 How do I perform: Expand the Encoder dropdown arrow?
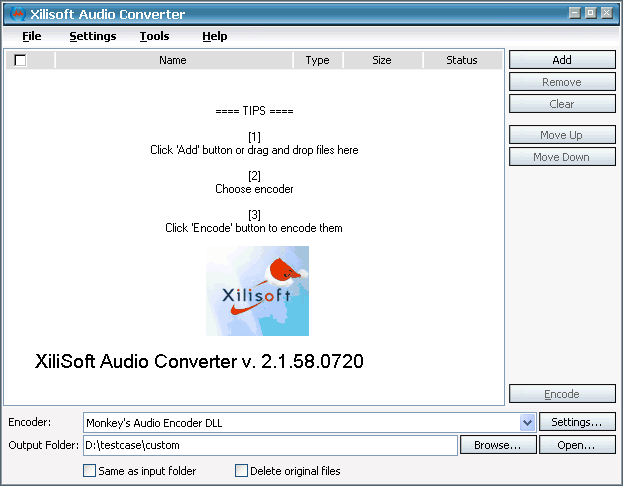click(527, 422)
